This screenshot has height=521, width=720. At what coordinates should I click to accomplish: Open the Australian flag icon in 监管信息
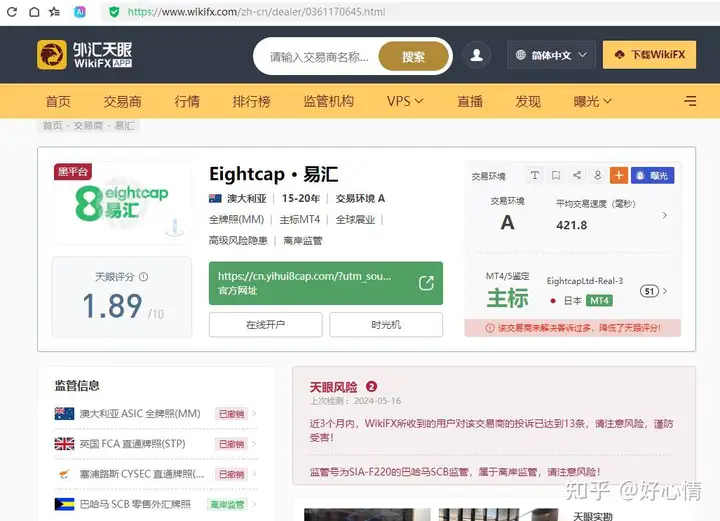point(64,414)
